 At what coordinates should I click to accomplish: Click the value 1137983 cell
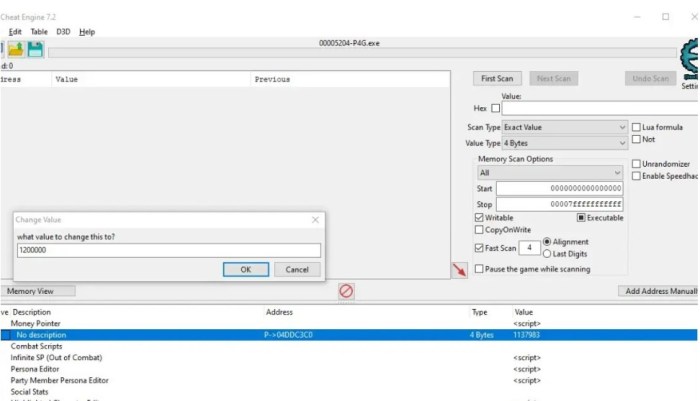click(x=526, y=335)
